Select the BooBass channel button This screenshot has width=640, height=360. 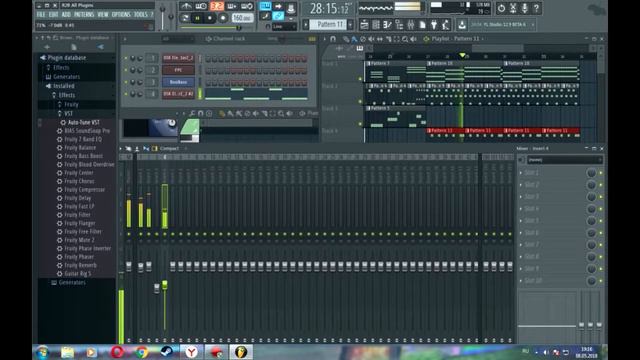[x=178, y=82]
